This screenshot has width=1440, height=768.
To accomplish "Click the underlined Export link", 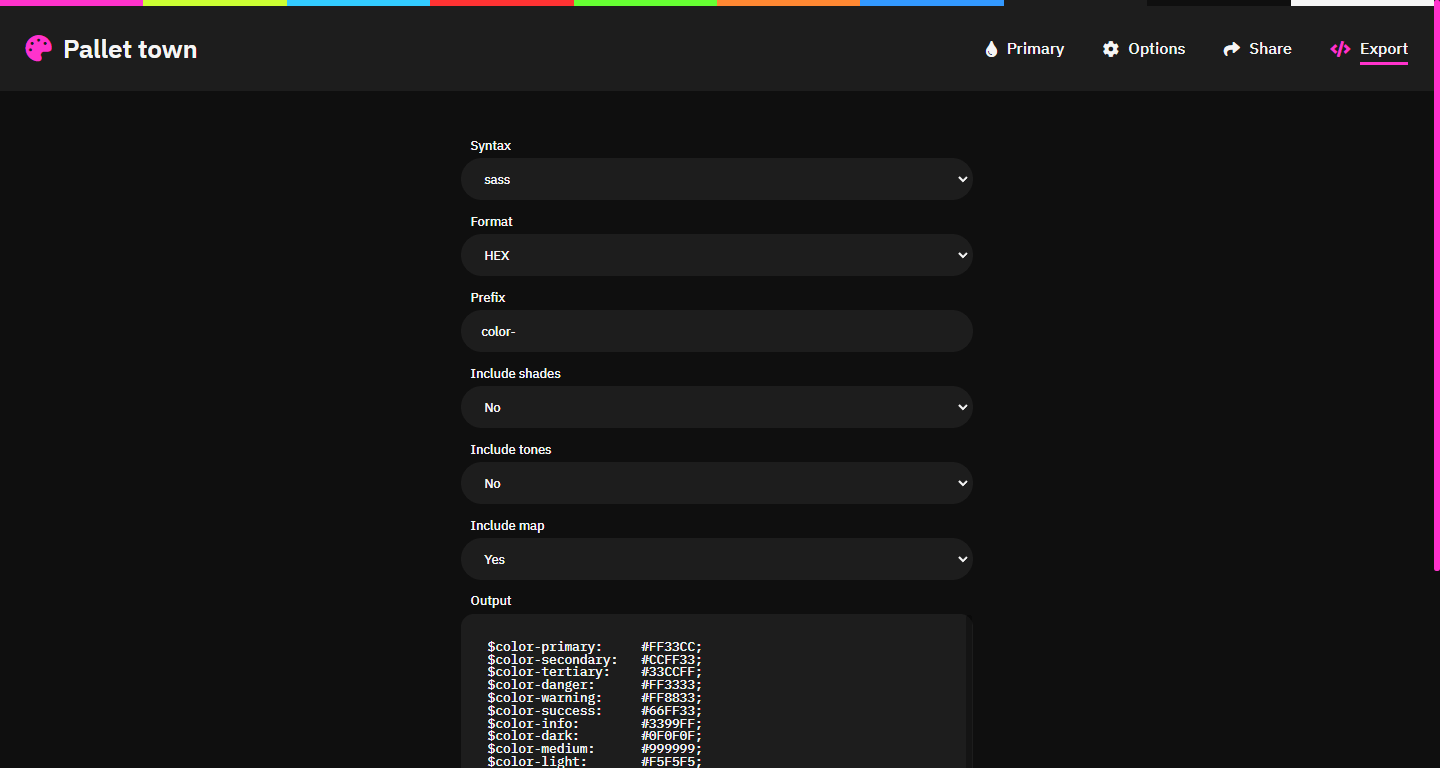I will point(1384,48).
